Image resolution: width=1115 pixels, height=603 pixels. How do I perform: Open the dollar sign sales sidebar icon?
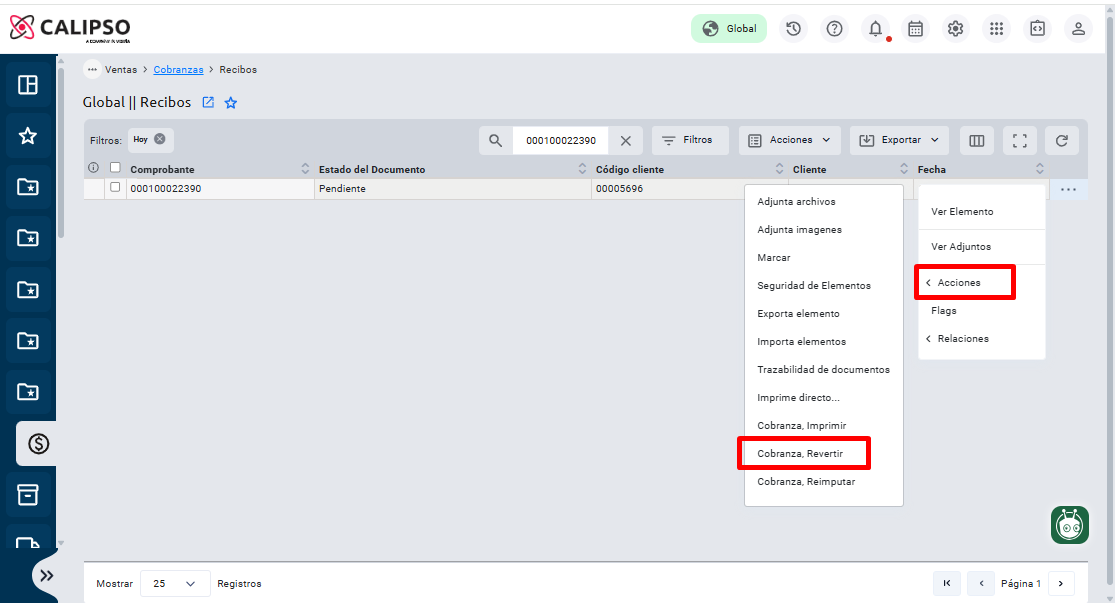point(38,444)
